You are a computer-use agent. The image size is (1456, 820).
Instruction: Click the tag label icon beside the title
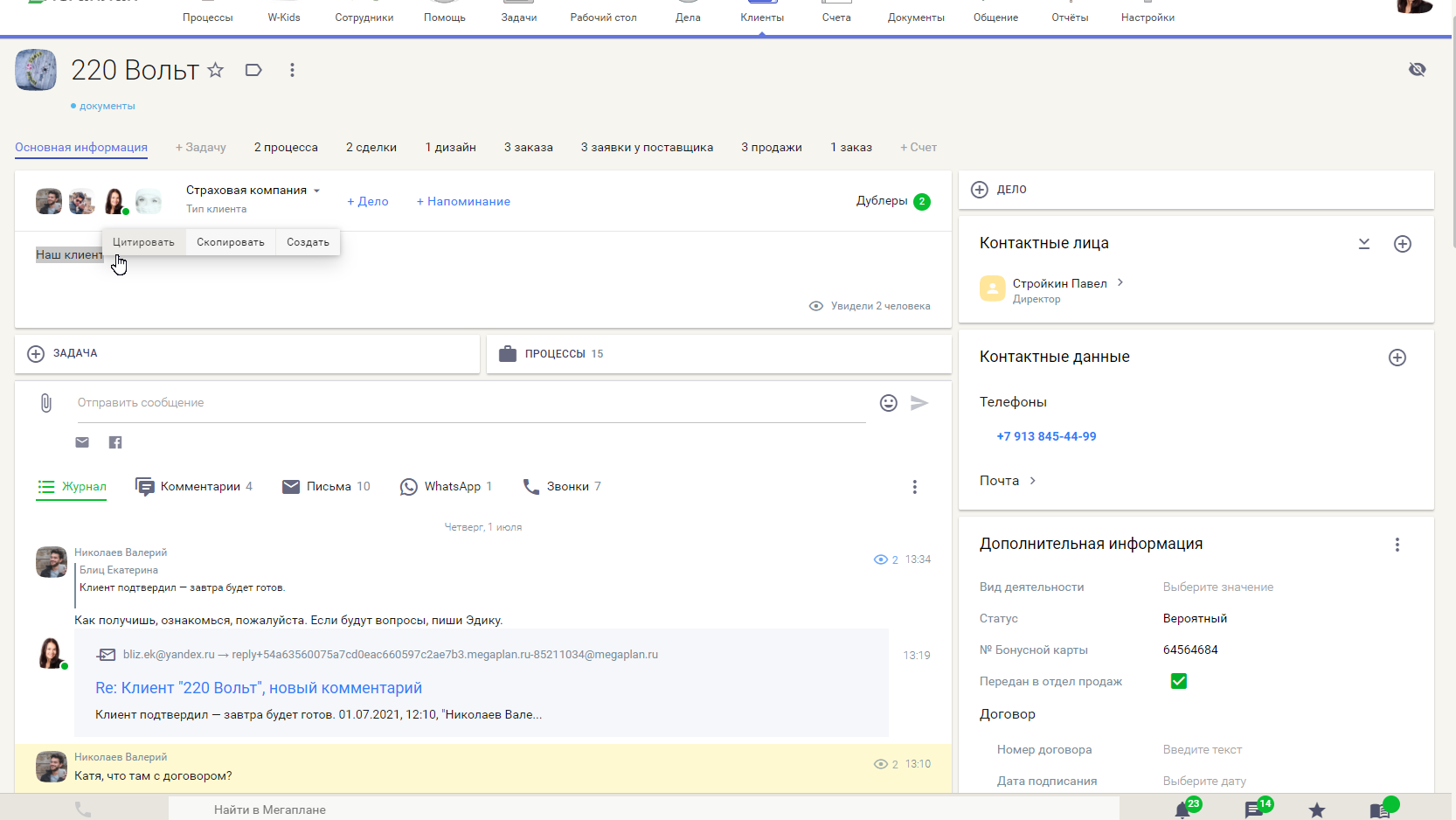tap(253, 70)
